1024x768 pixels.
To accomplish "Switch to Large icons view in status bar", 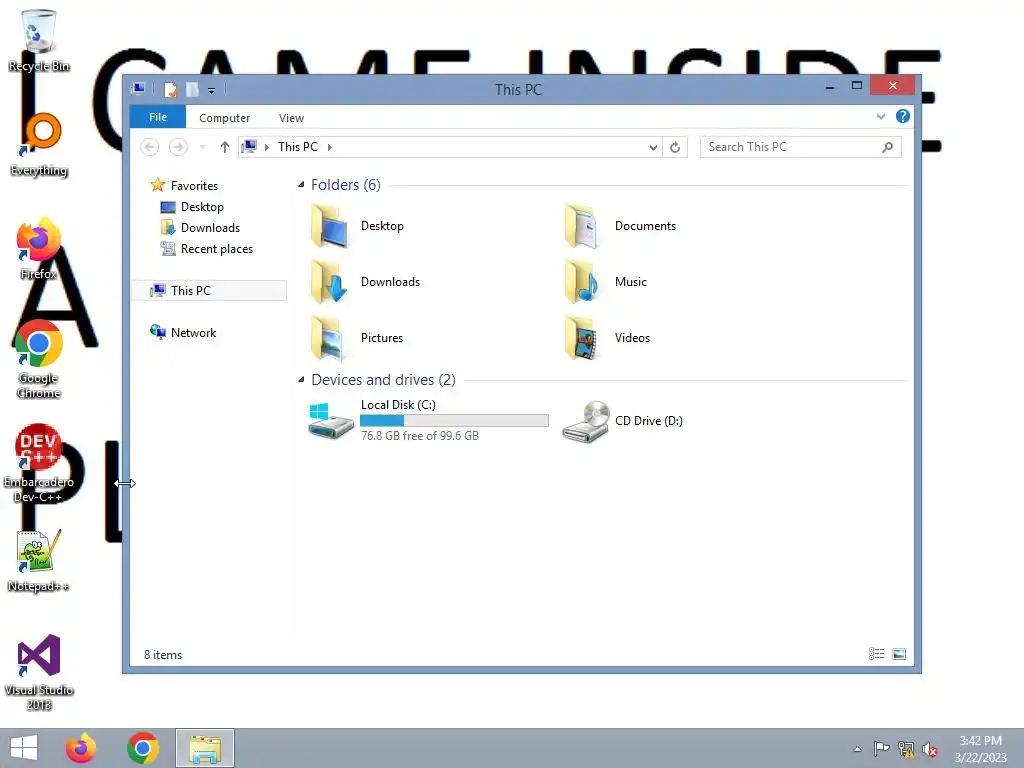I will pos(899,654).
